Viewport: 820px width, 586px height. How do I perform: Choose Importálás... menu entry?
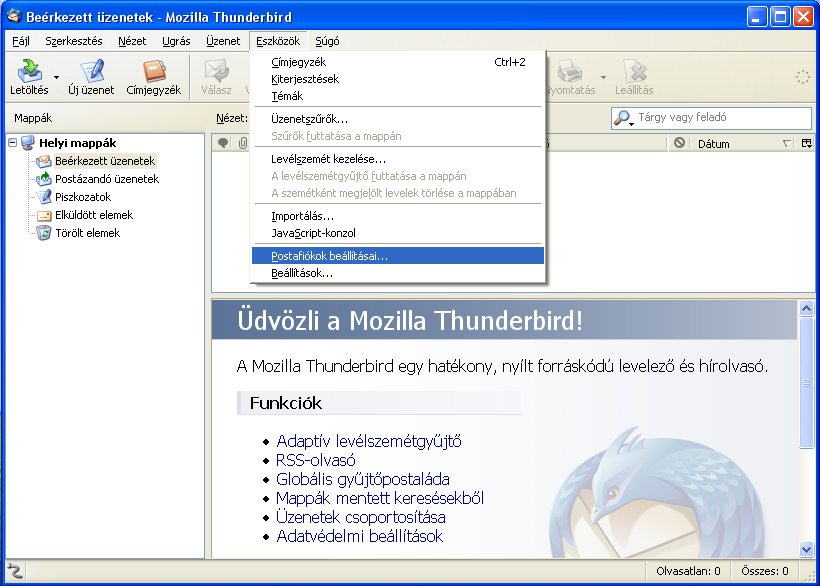(398, 216)
